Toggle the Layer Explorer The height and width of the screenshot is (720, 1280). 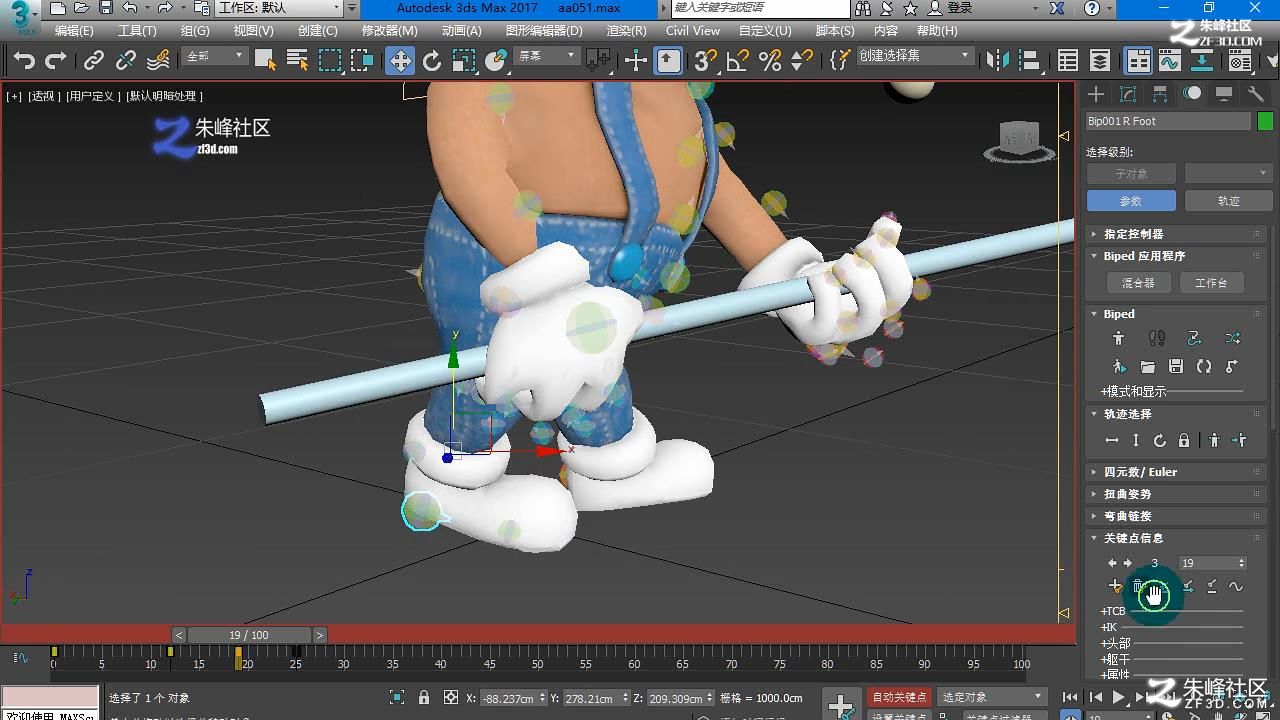tap(1100, 61)
